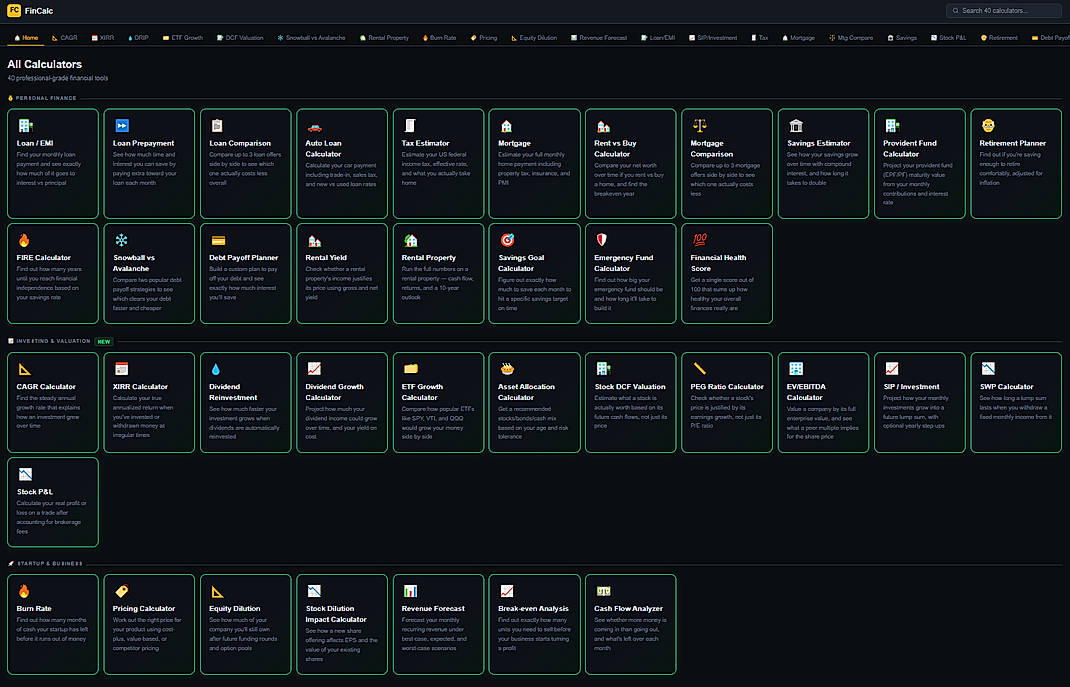Click the NEW badge beside Investing & Valuation
This screenshot has width=1070, height=687.
pyautogui.click(x=104, y=341)
